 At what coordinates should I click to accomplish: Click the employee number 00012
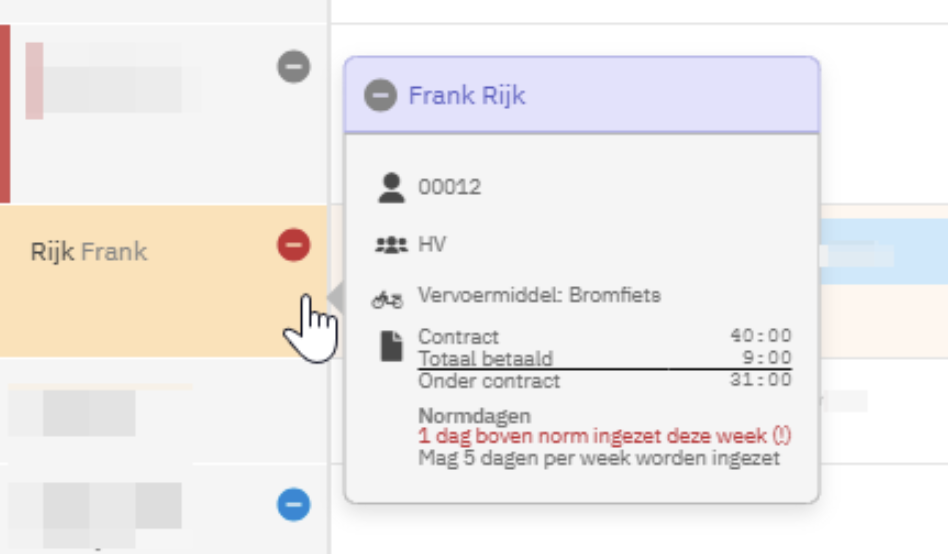[449, 188]
